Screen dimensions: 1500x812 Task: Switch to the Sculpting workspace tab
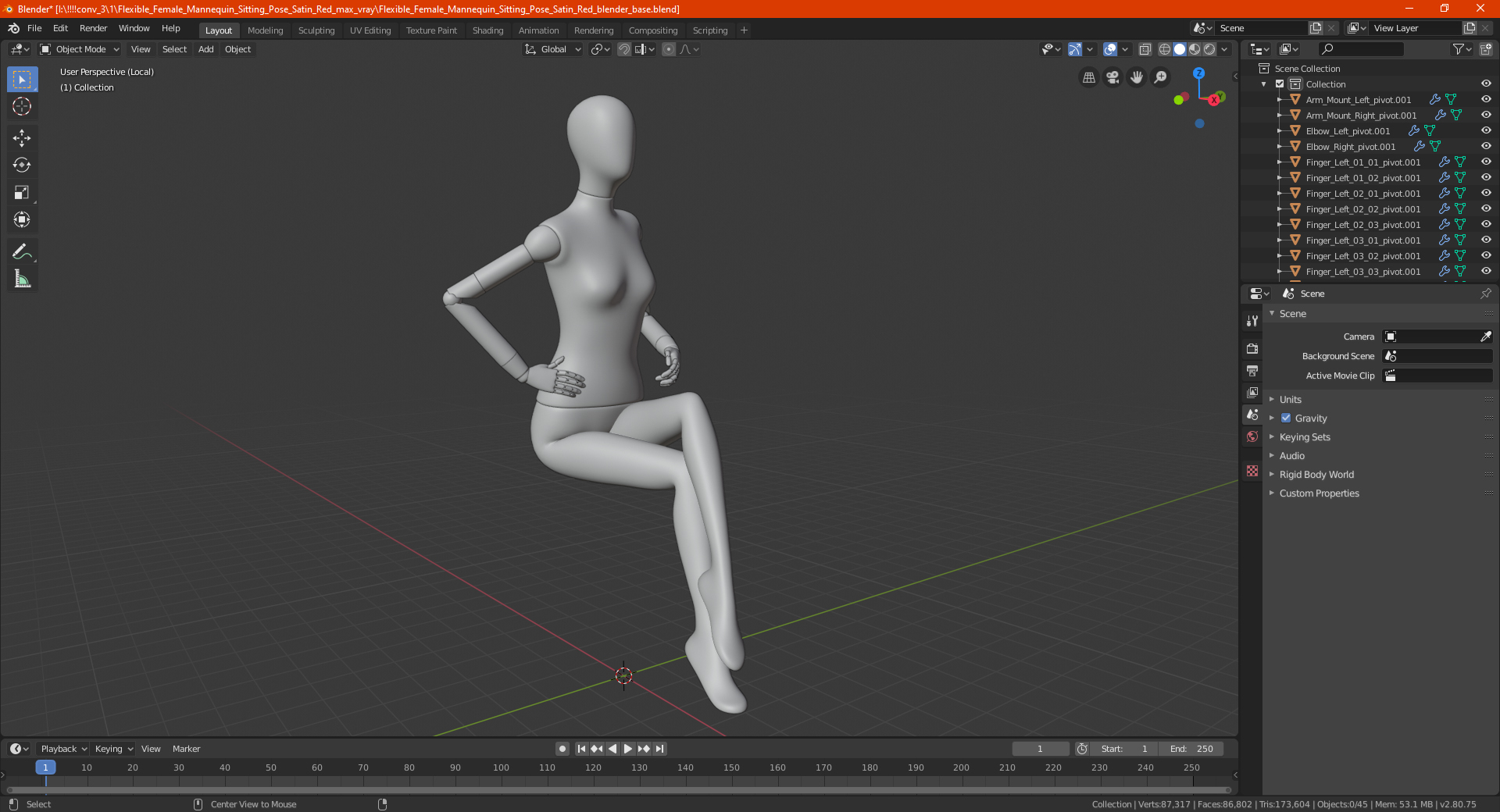click(316, 30)
